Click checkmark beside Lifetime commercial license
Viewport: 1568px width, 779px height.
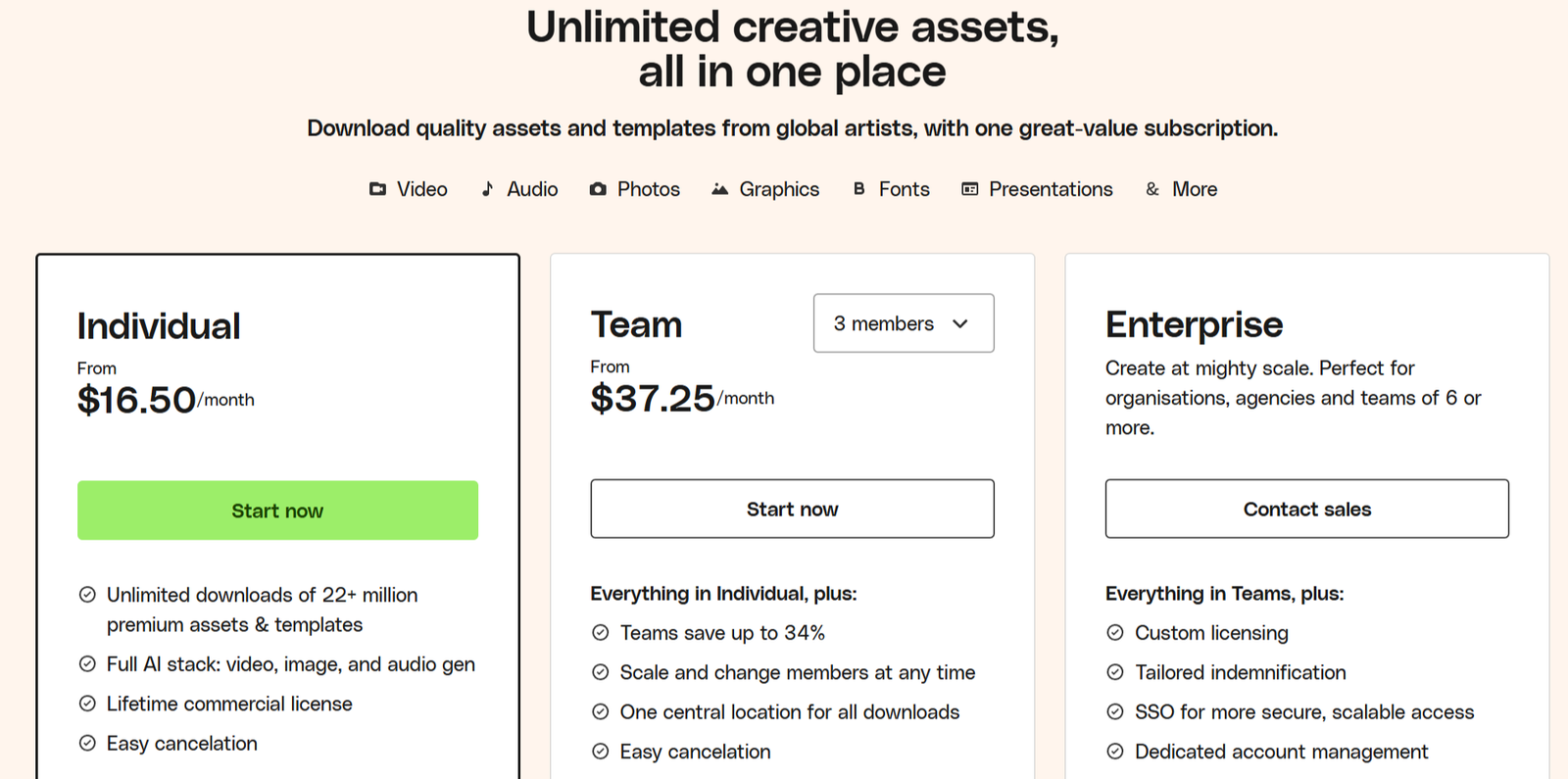(87, 704)
